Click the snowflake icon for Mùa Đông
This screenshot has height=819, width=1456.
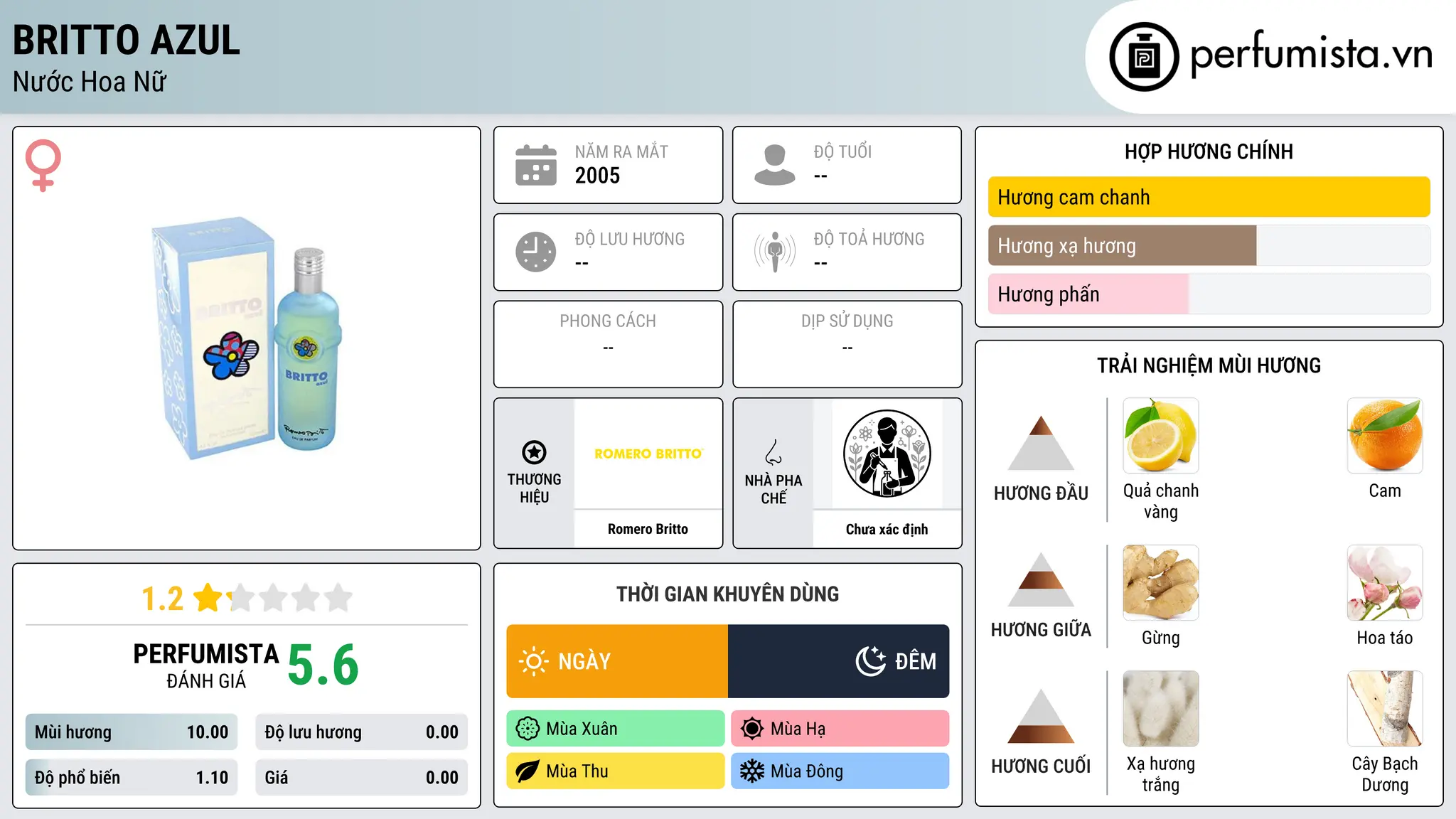pyautogui.click(x=752, y=771)
